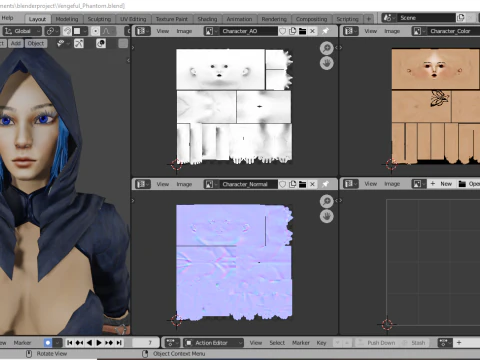Viewport: 480px width, 360px height.
Task: Browse images in the empty image editor
Action: click(419, 184)
